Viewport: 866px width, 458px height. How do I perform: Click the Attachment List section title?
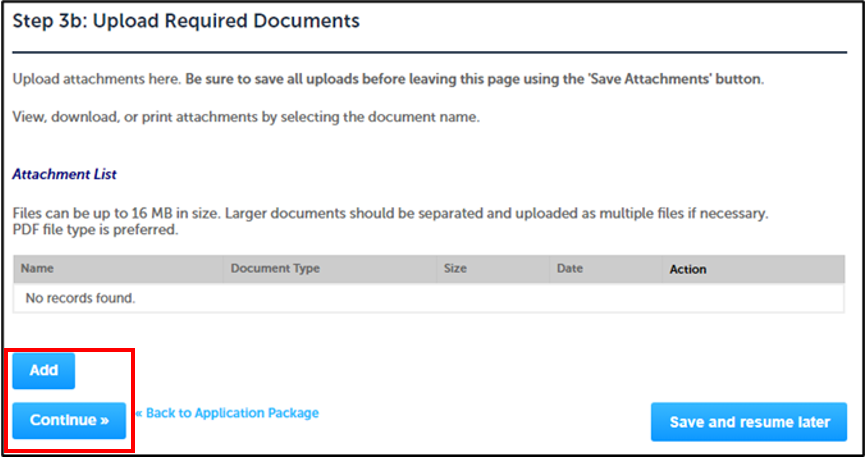[x=64, y=174]
